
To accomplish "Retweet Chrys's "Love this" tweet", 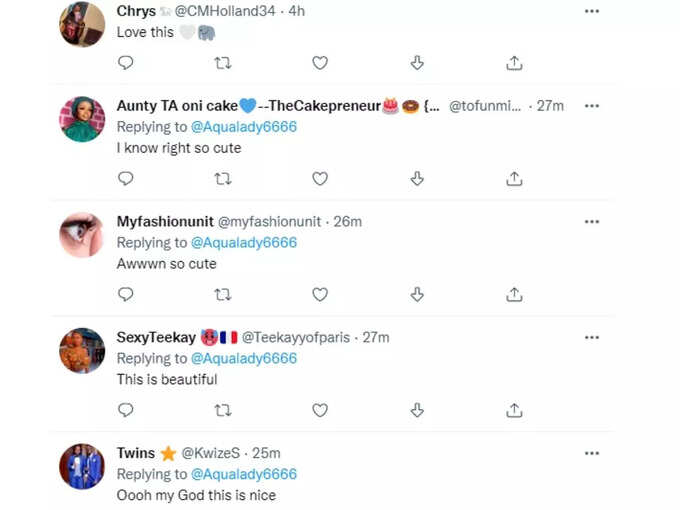I will pyautogui.click(x=223, y=63).
